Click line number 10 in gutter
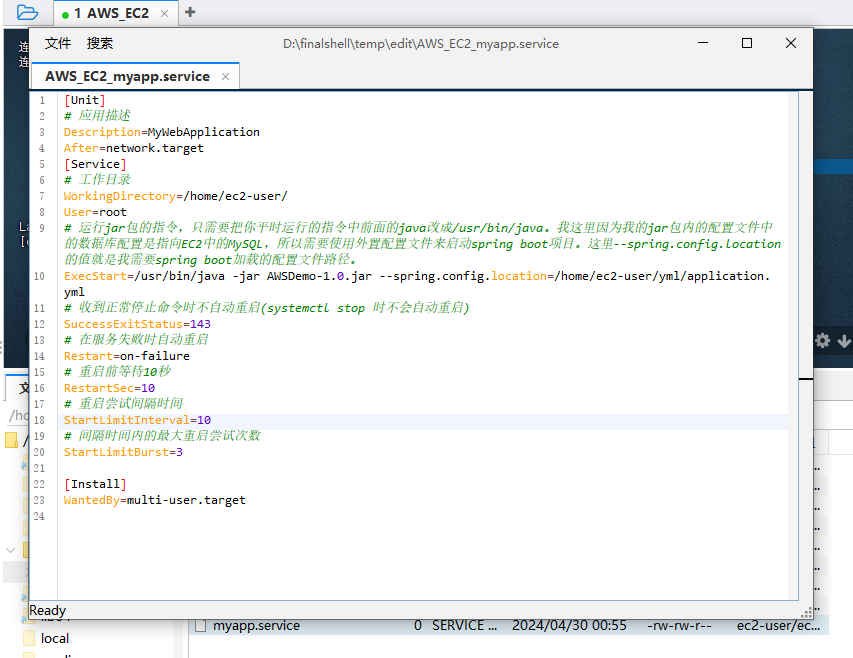This screenshot has height=658, width=853. click(x=39, y=276)
